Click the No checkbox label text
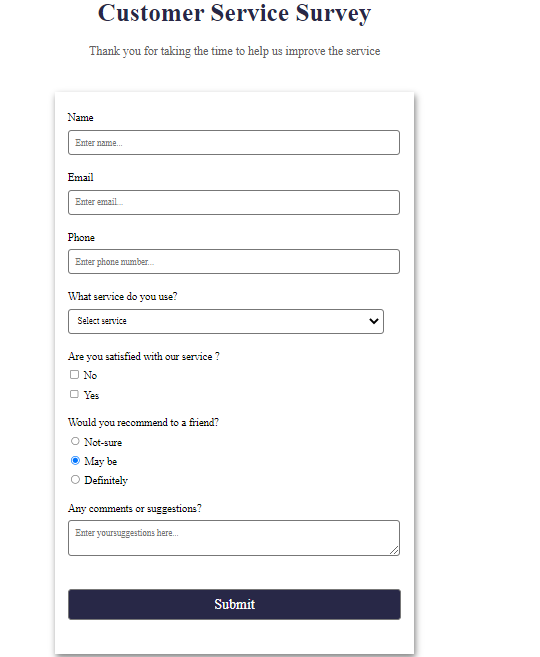The image size is (540, 657). pyautogui.click(x=90, y=375)
